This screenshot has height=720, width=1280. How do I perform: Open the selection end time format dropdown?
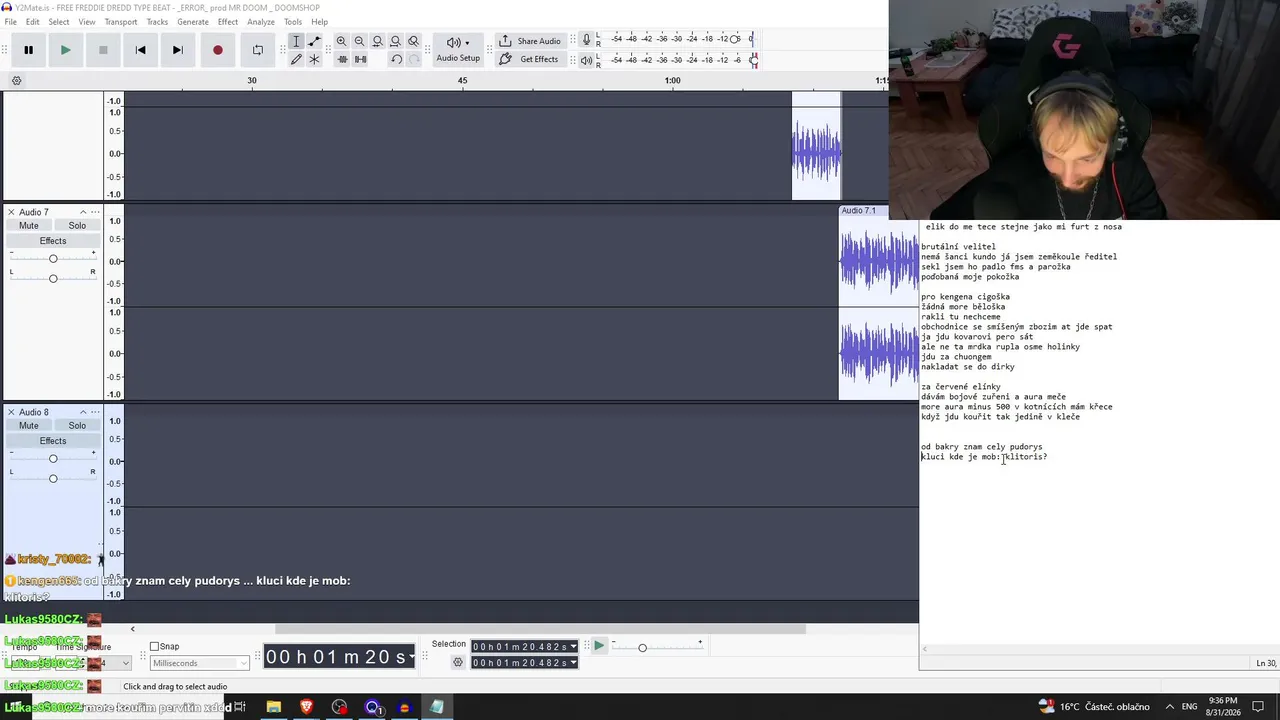(x=573, y=663)
